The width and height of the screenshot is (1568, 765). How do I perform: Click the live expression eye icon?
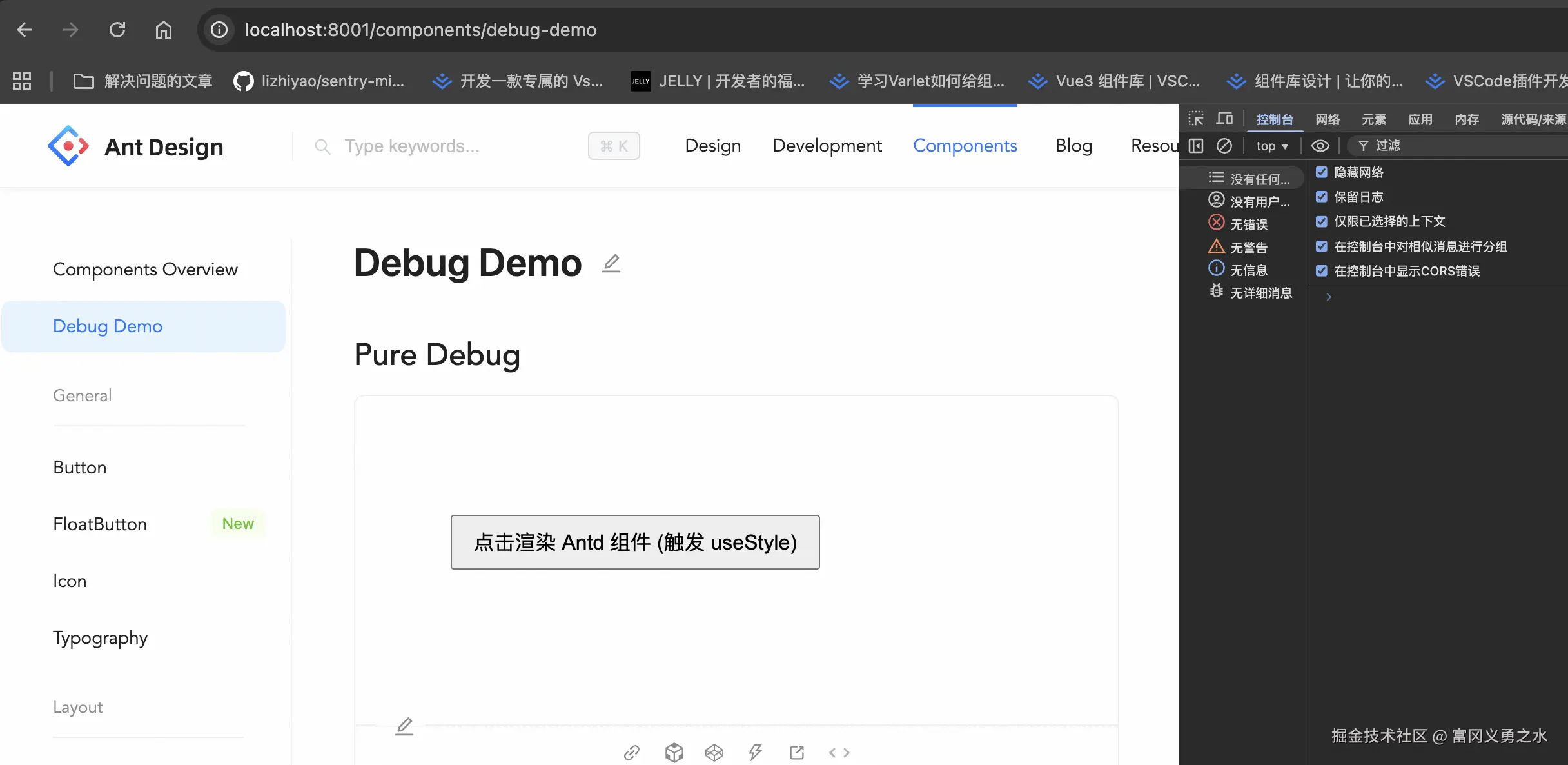coord(1320,146)
